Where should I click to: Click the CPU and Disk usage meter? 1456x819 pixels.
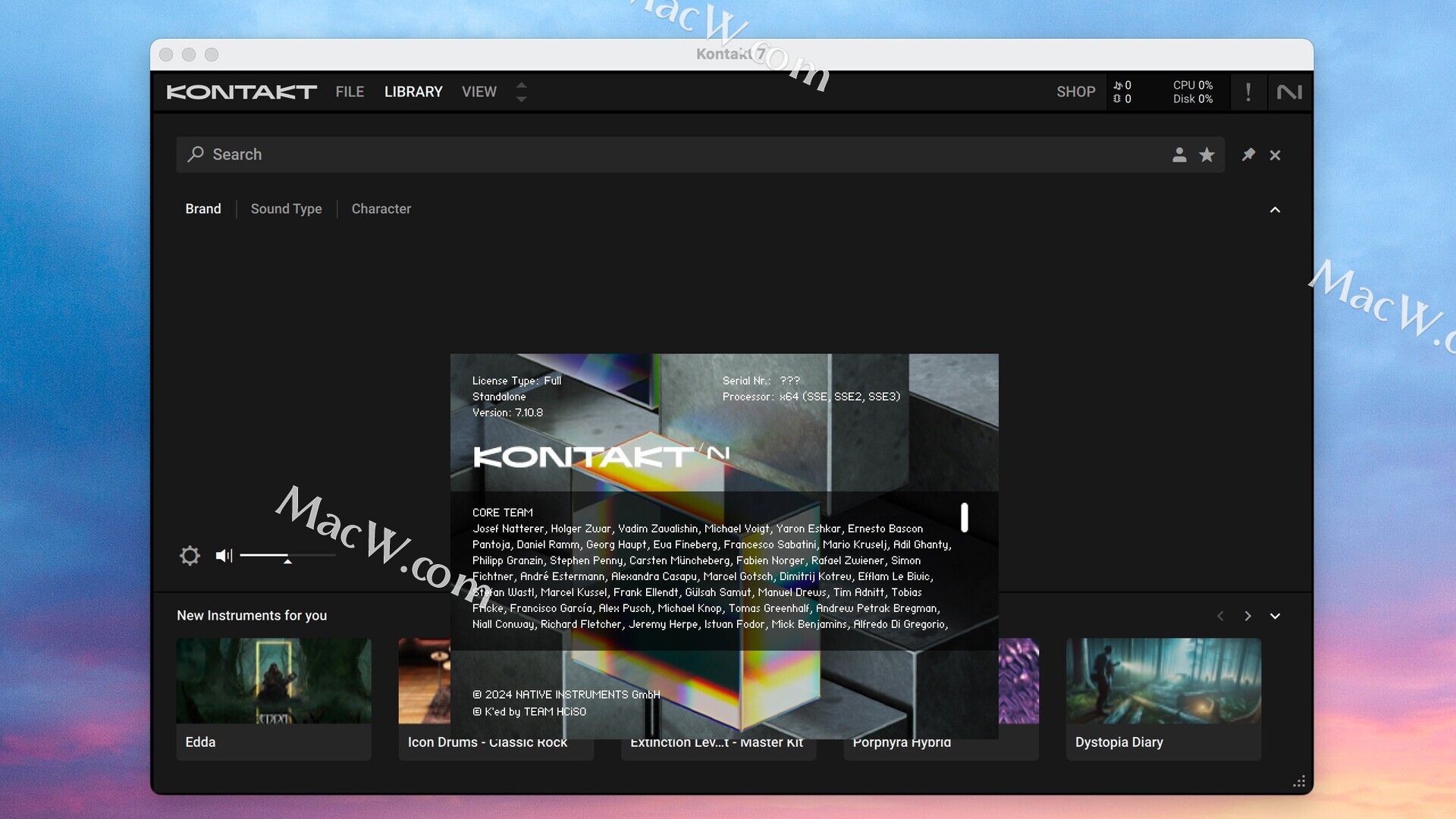point(1193,92)
